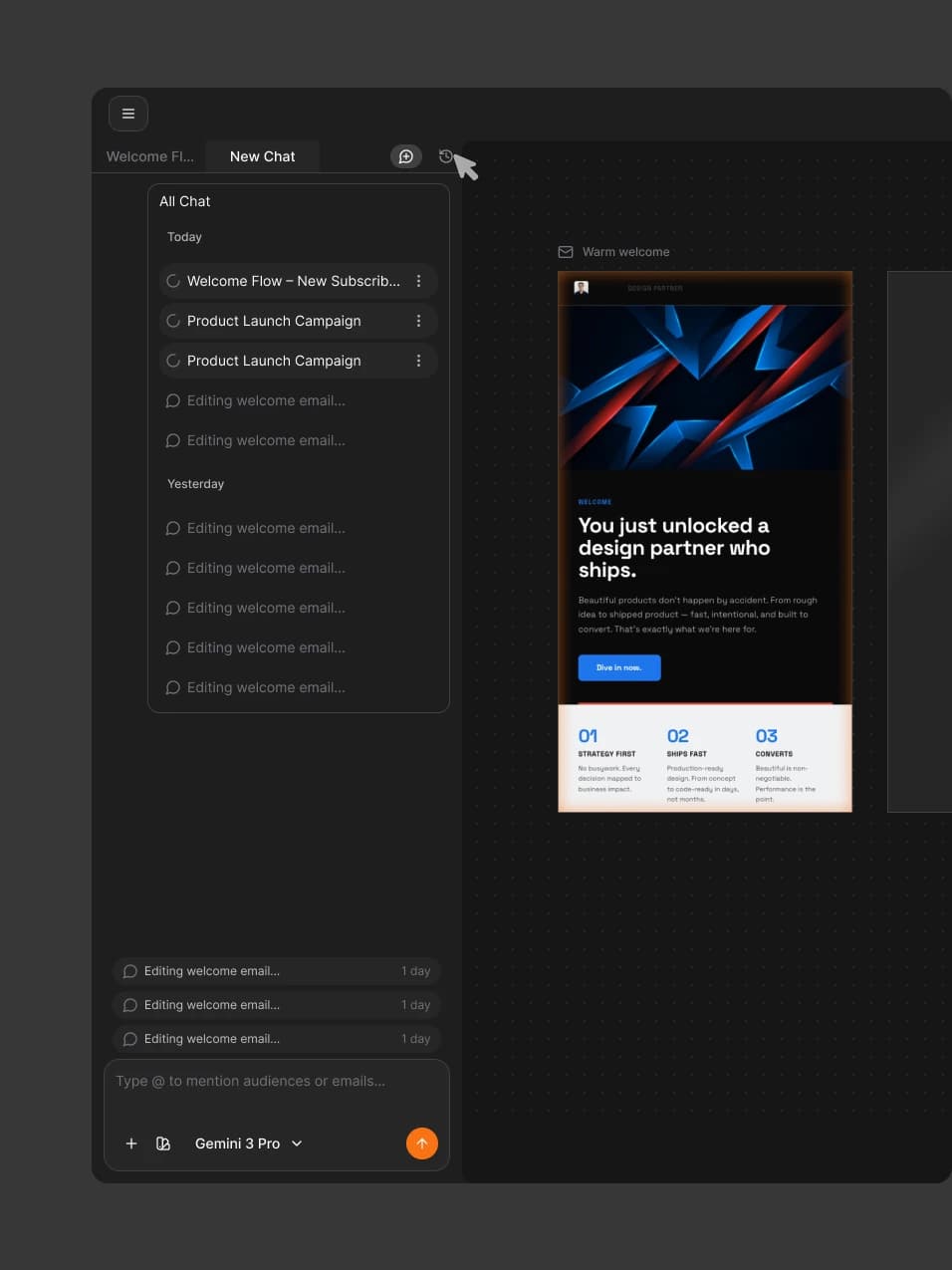Start a new chat with the plus-bubble icon

tap(406, 156)
